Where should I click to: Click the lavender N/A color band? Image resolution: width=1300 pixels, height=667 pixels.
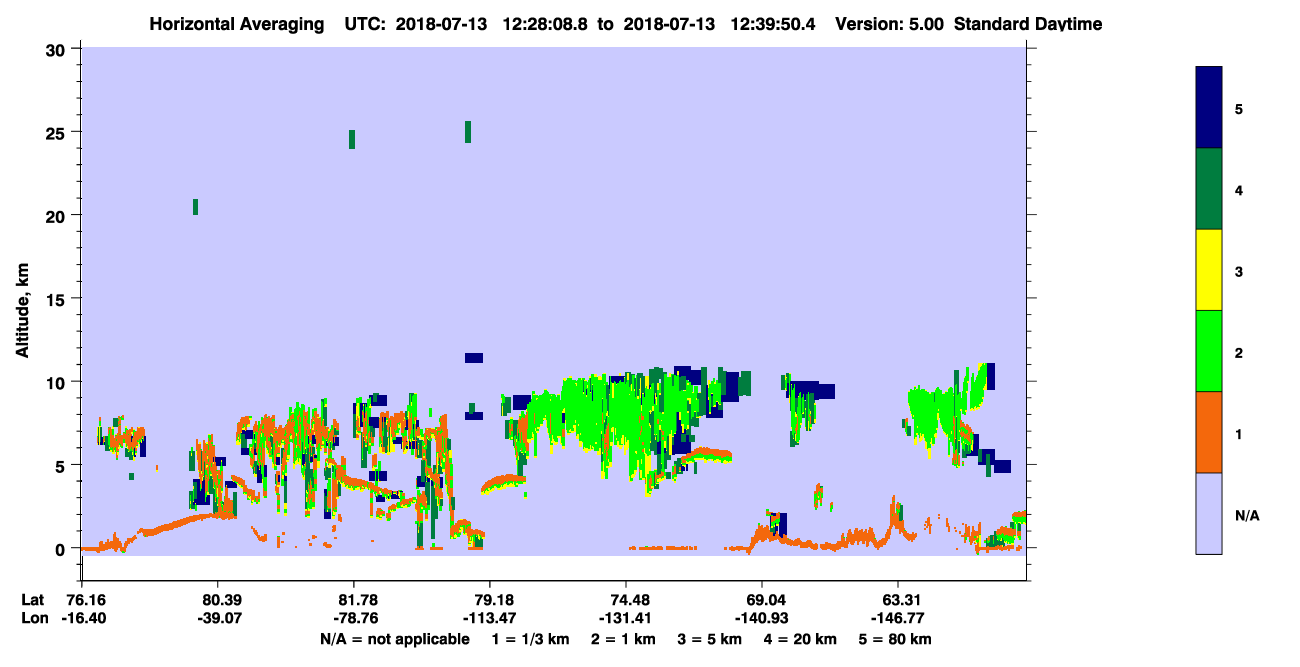1209,513
